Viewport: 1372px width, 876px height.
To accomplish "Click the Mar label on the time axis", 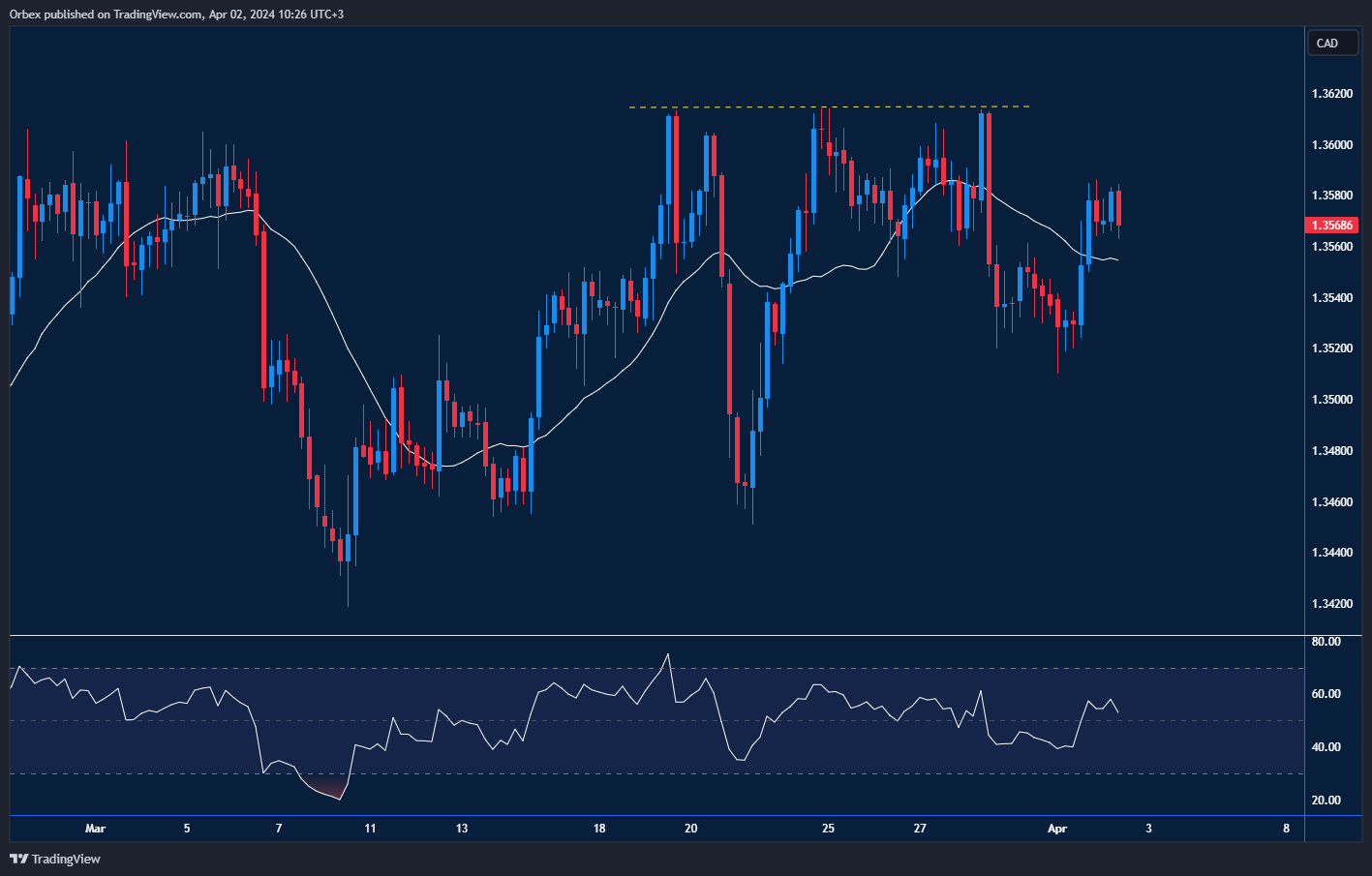I will pyautogui.click(x=95, y=829).
